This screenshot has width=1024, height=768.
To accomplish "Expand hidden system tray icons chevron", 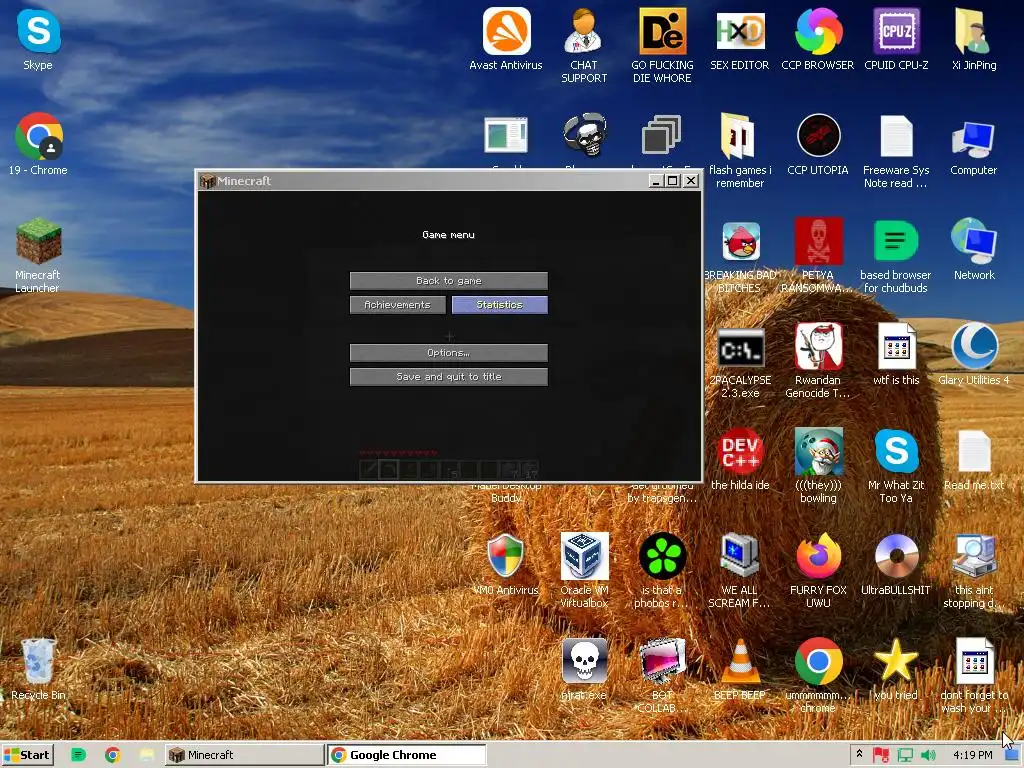I will (859, 754).
